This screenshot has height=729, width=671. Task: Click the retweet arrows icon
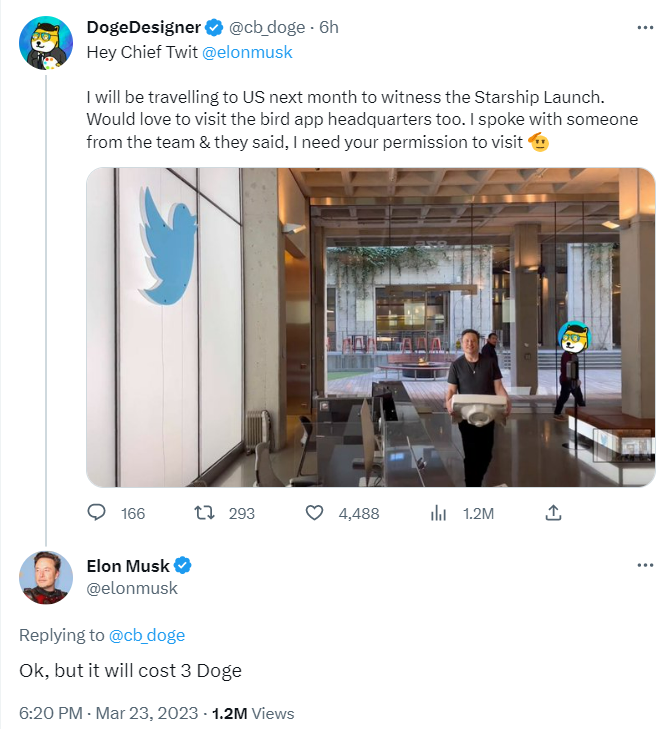click(x=205, y=513)
